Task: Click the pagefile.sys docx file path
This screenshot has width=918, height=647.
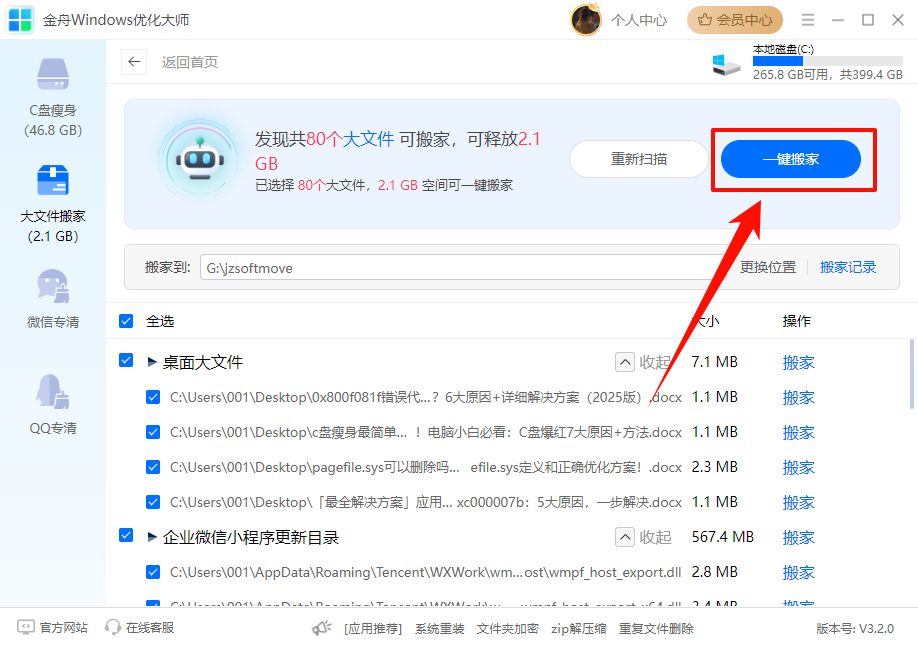Action: (x=426, y=467)
